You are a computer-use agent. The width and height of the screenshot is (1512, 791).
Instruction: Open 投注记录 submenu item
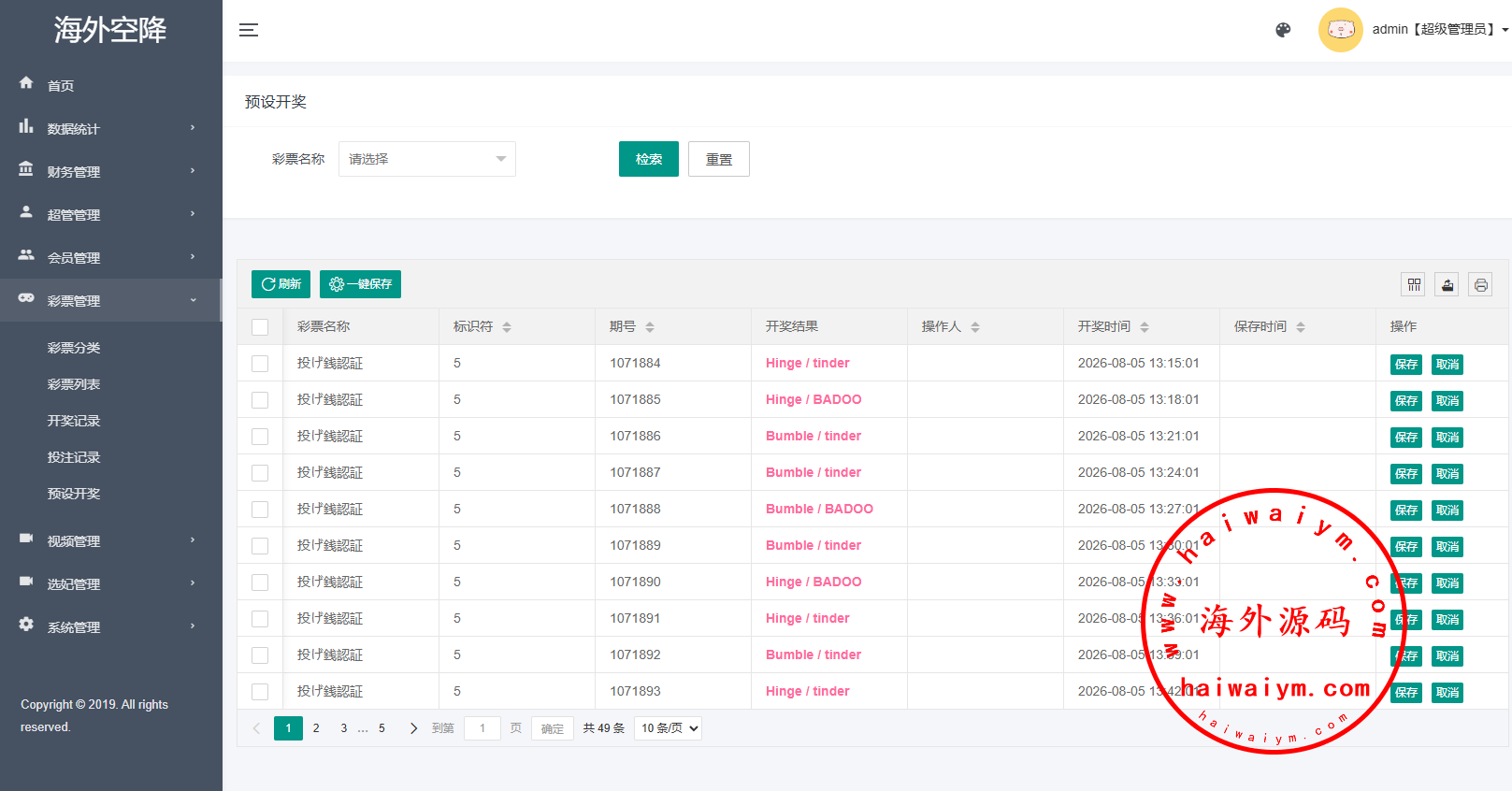pos(74,457)
